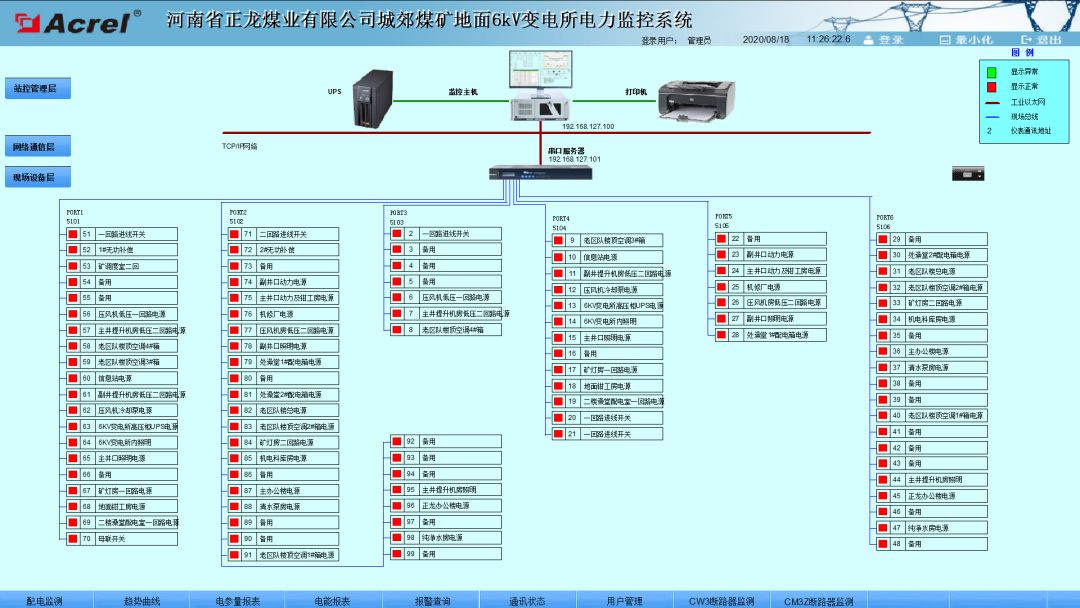Select device 45 label 正龙办公楼电源
1080x608 pixels.
pyautogui.click(x=931, y=496)
